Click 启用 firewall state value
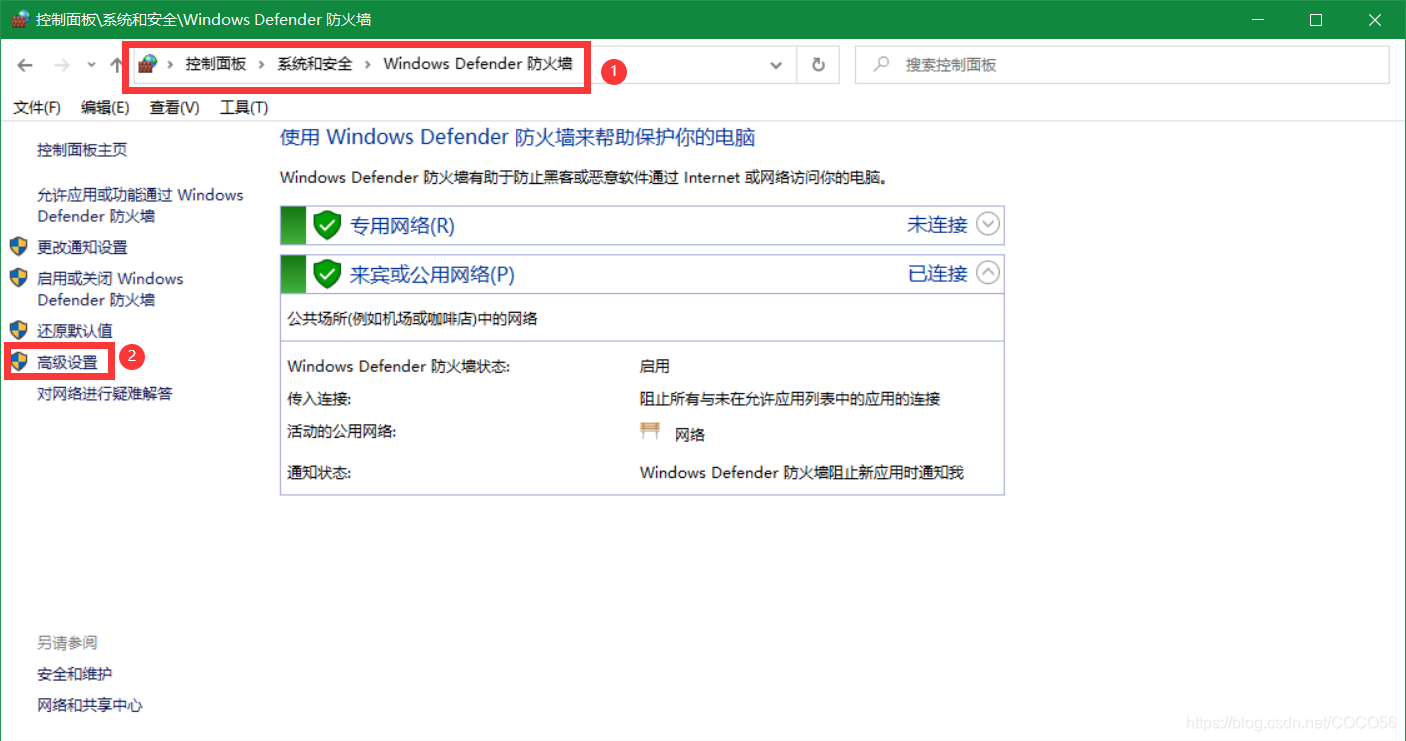Screen dimensions: 1406x741 click(655, 367)
